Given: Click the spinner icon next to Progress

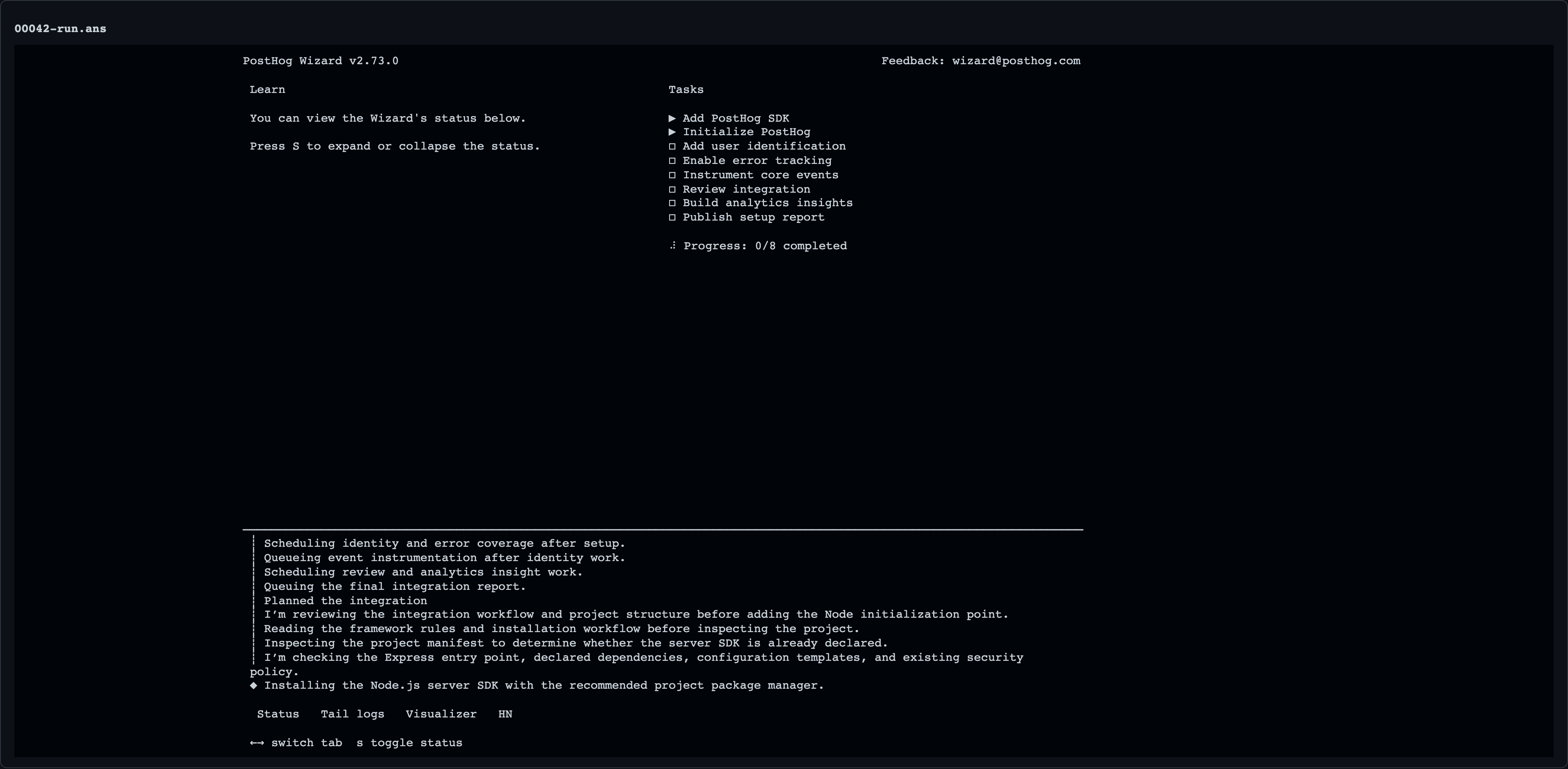Looking at the screenshot, I should (672, 246).
